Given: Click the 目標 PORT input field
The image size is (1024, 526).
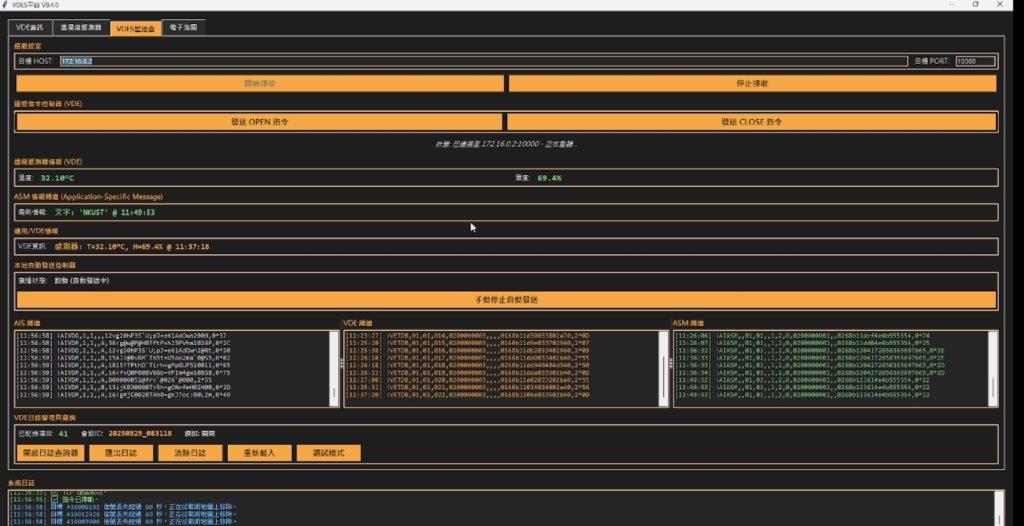Looking at the screenshot, I should pyautogui.click(x=975, y=61).
